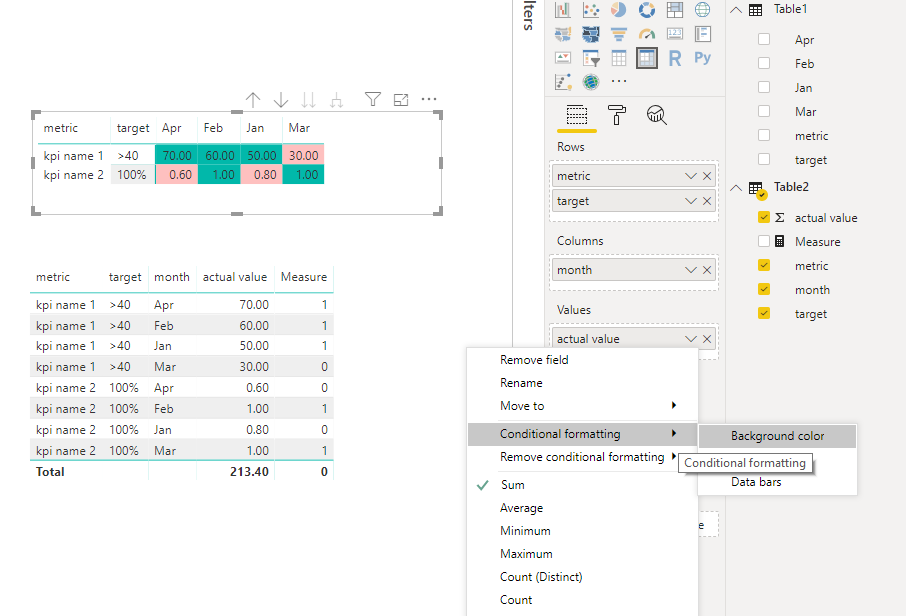
Task: Choose Remove field from the context menu
Action: 582,360
